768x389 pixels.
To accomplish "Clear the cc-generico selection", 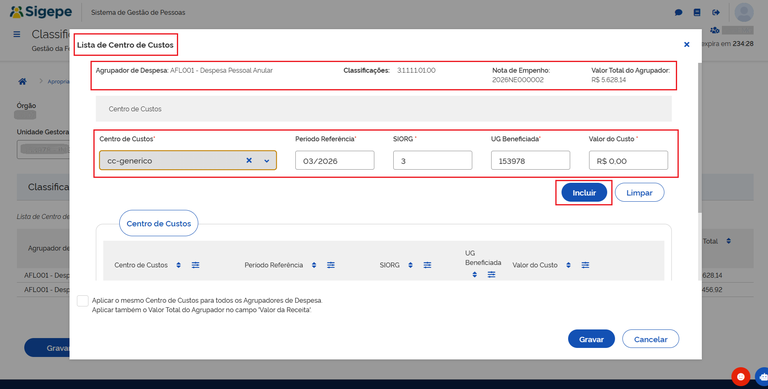I will pyautogui.click(x=249, y=161).
